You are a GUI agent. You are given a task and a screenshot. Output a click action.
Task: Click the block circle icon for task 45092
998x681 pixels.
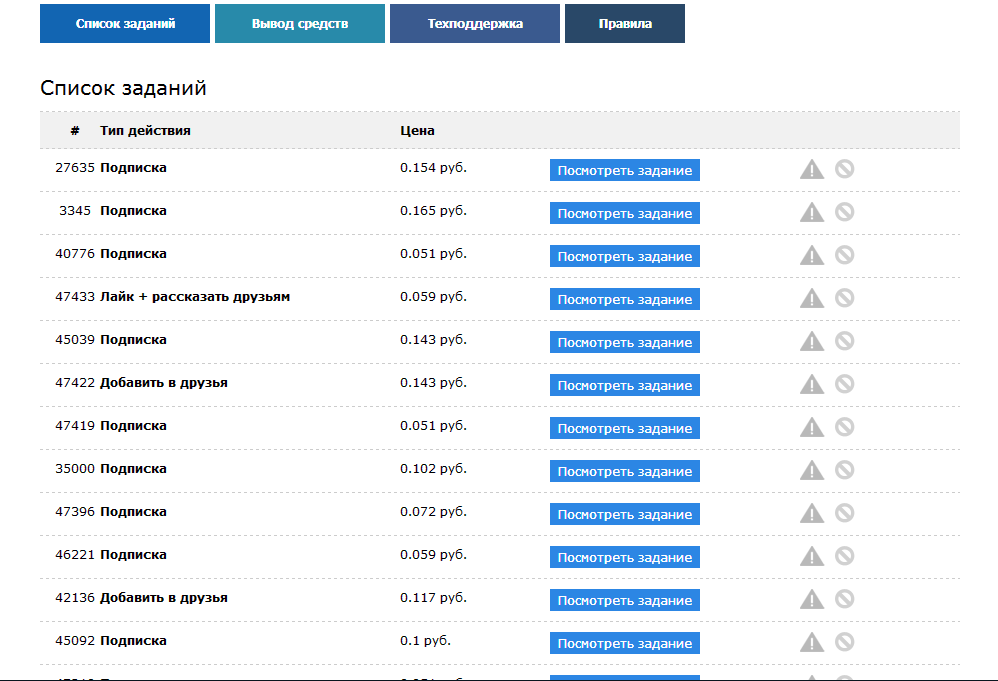click(845, 642)
